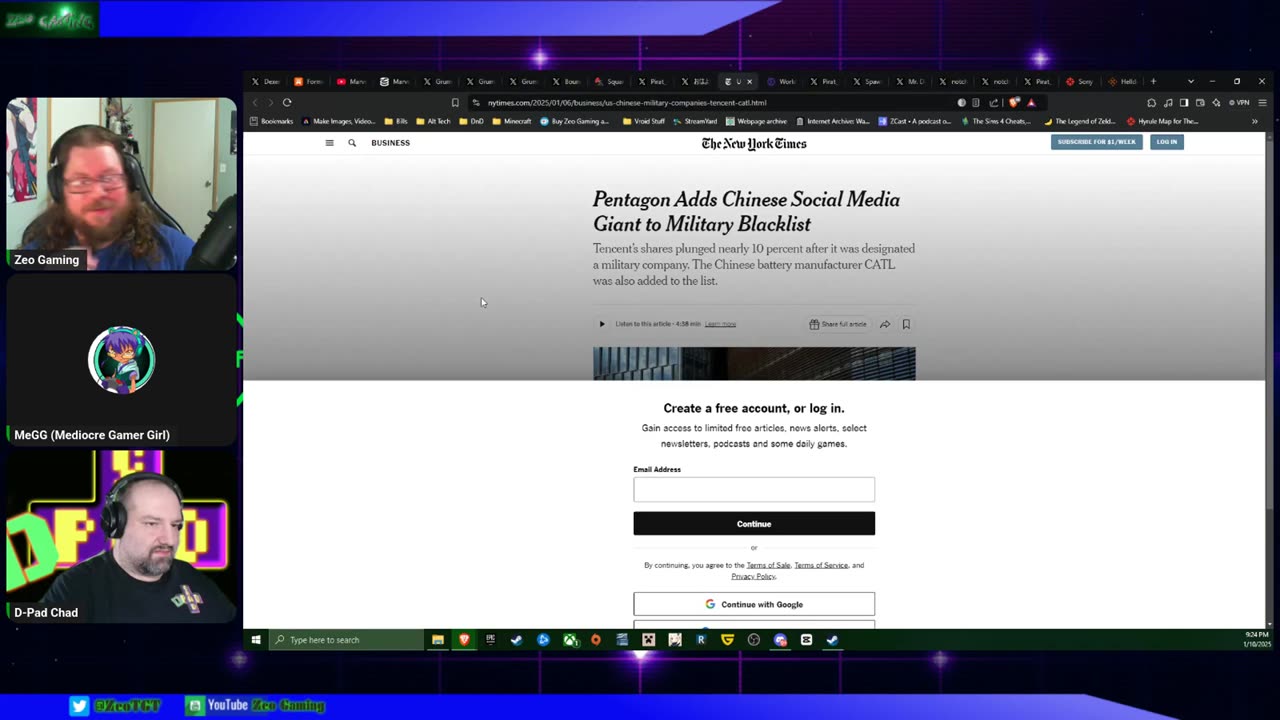This screenshot has width=1280, height=720.
Task: Open the Brave Rewards triangle icon
Action: pos(1031,102)
